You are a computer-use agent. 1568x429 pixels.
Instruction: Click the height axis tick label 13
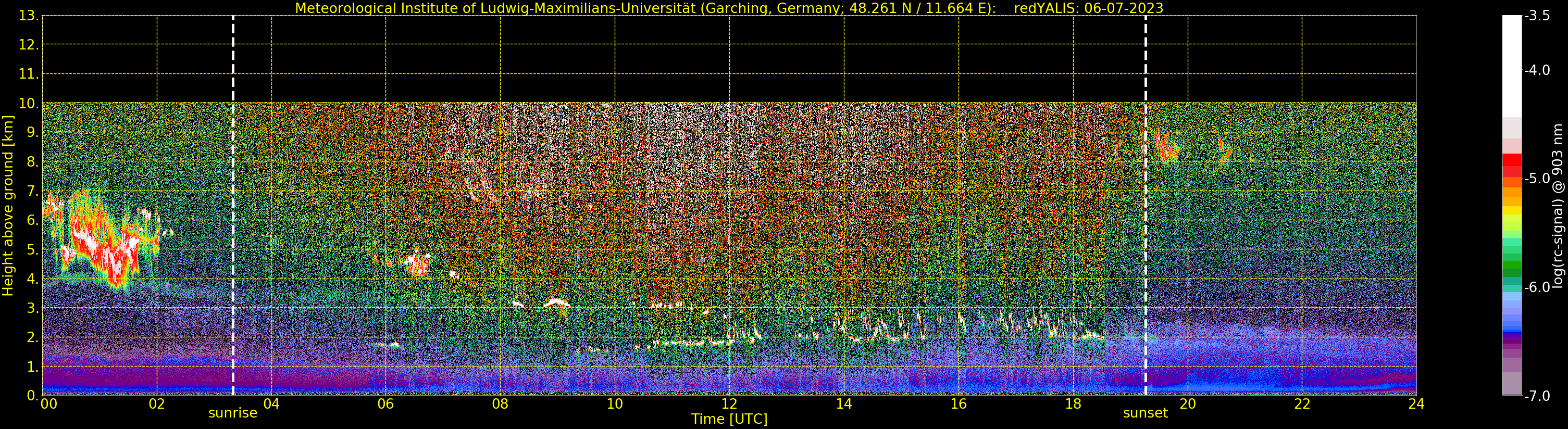click(x=29, y=16)
